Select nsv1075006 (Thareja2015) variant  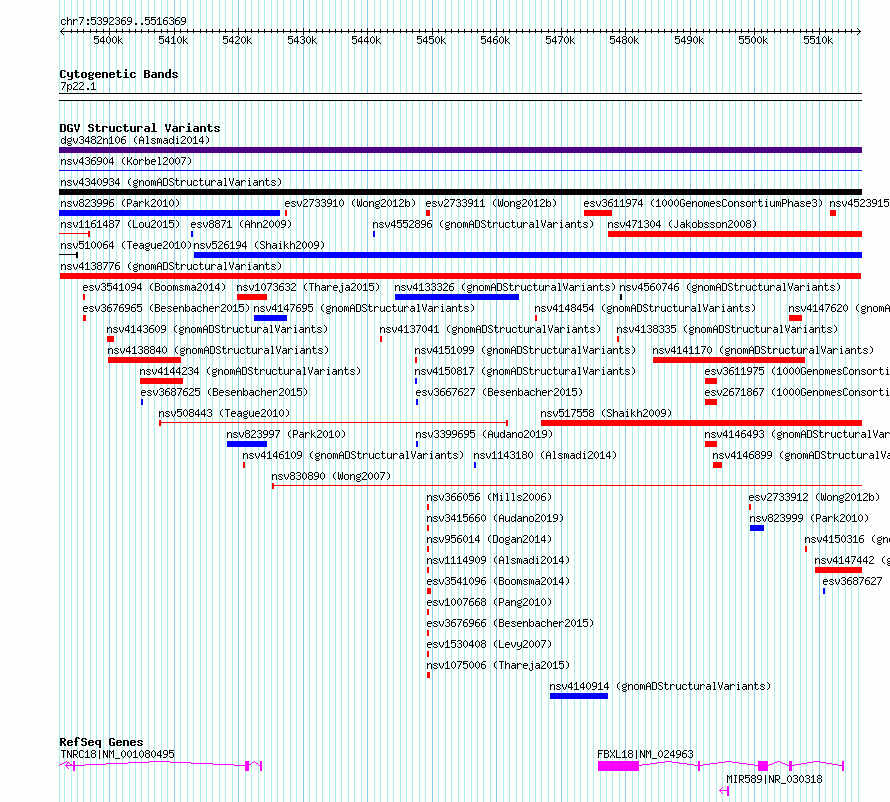click(x=498, y=665)
